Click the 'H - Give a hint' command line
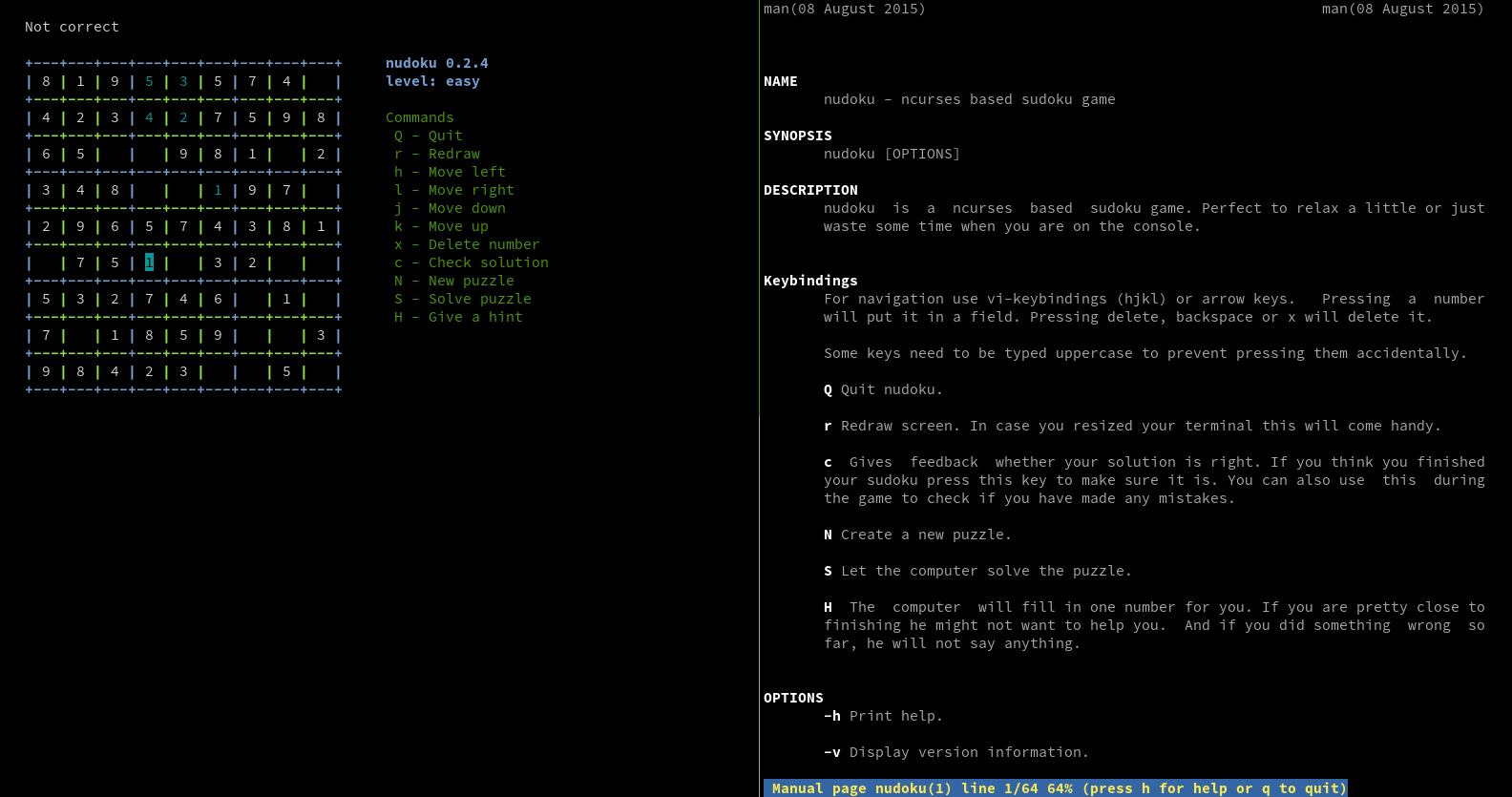Viewport: 1512px width, 797px height. click(458, 317)
